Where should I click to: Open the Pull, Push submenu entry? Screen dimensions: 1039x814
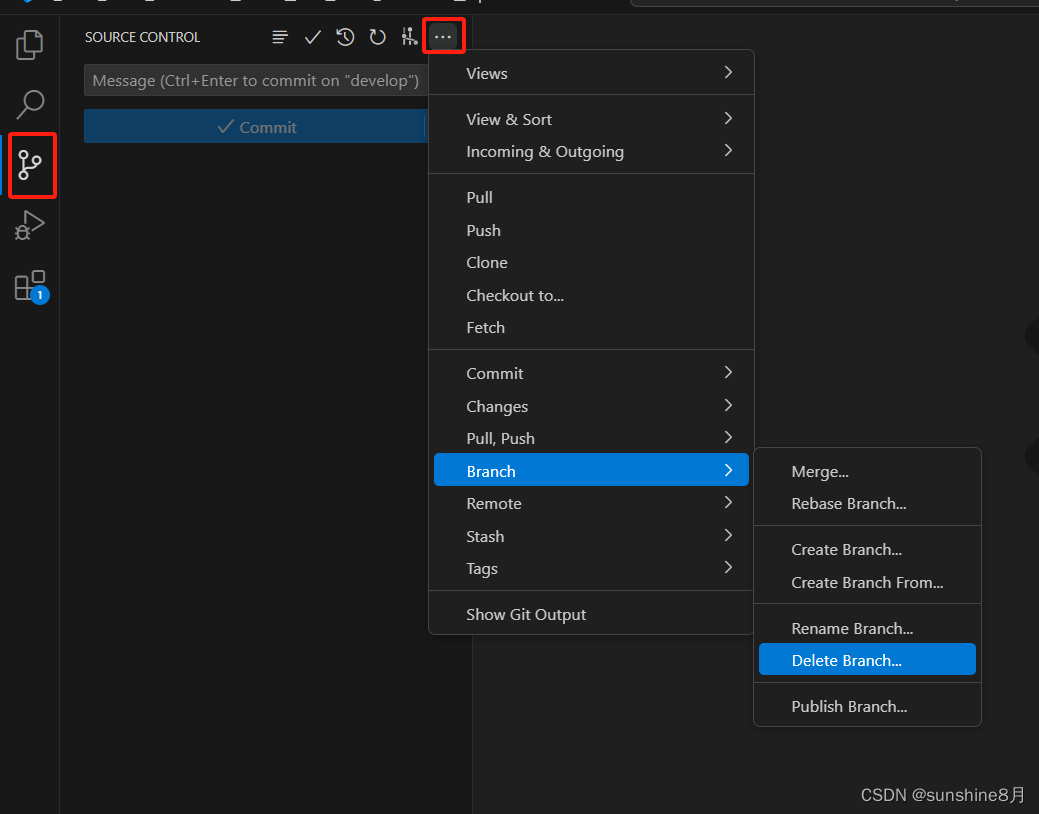(591, 438)
